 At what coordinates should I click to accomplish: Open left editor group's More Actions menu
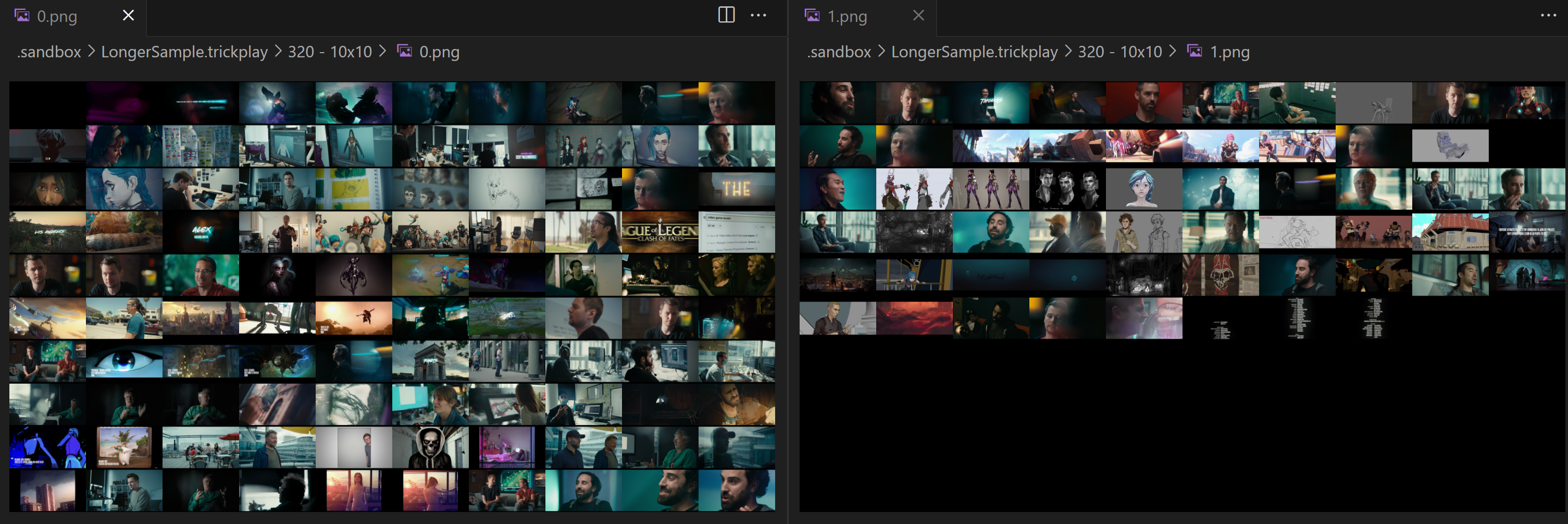(758, 15)
